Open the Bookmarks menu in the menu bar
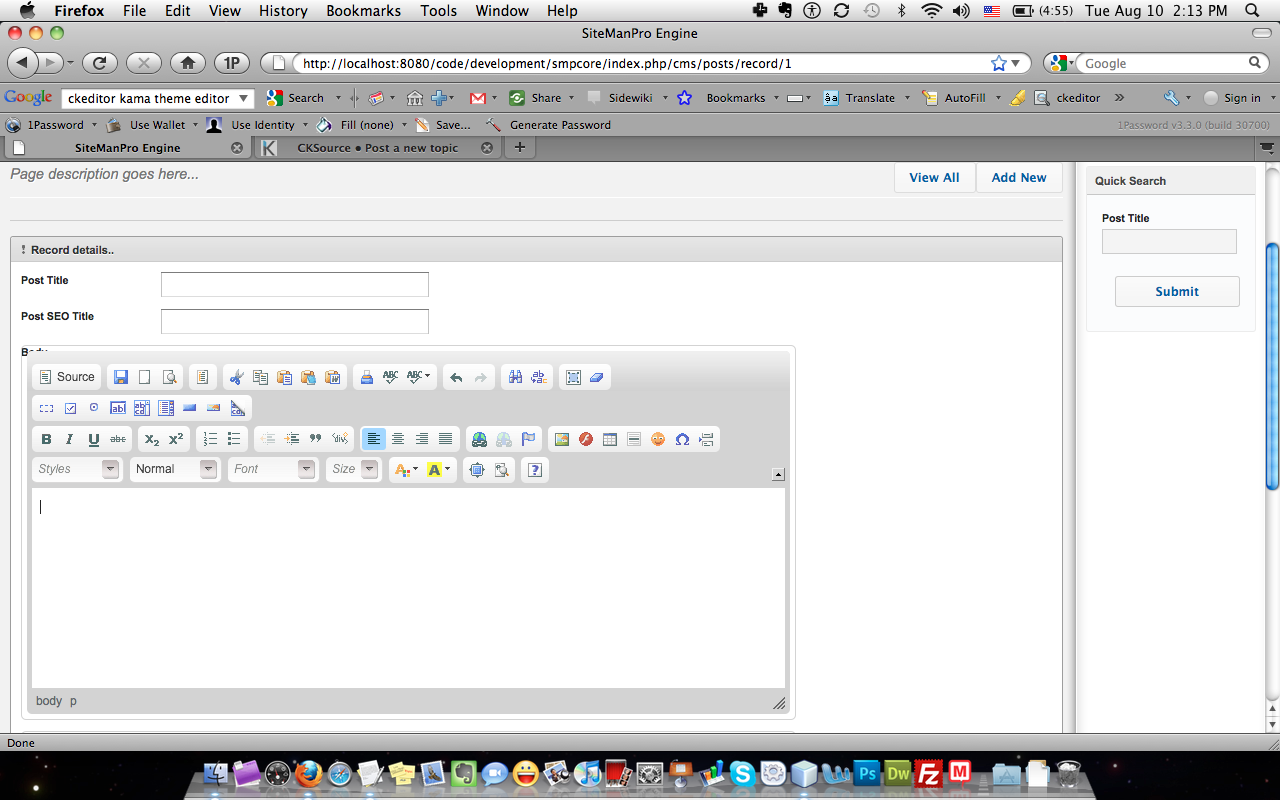 click(x=363, y=11)
